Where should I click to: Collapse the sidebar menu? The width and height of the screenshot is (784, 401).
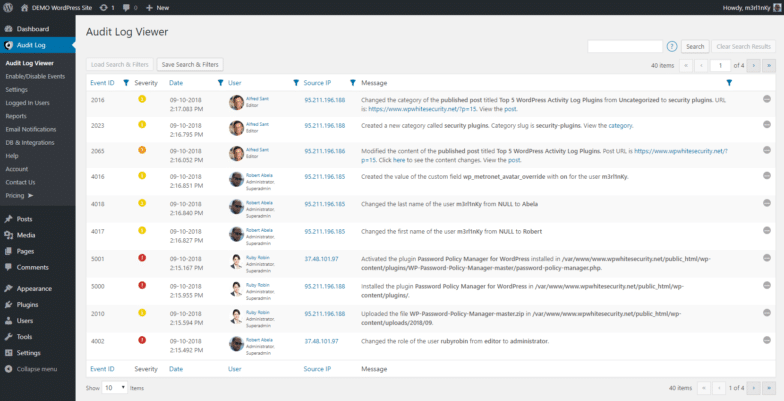(x=32, y=369)
